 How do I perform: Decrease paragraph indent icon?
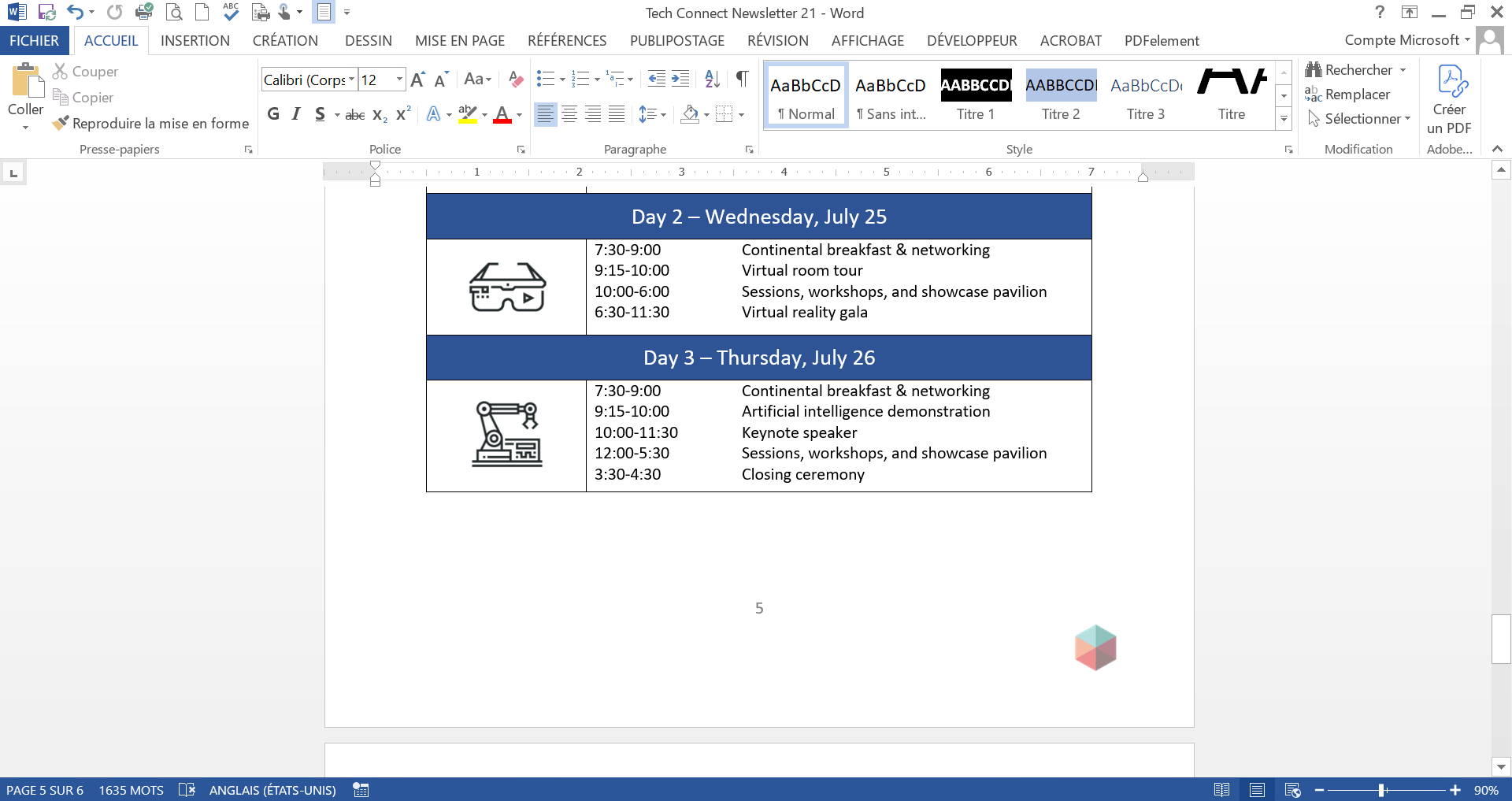coord(656,79)
